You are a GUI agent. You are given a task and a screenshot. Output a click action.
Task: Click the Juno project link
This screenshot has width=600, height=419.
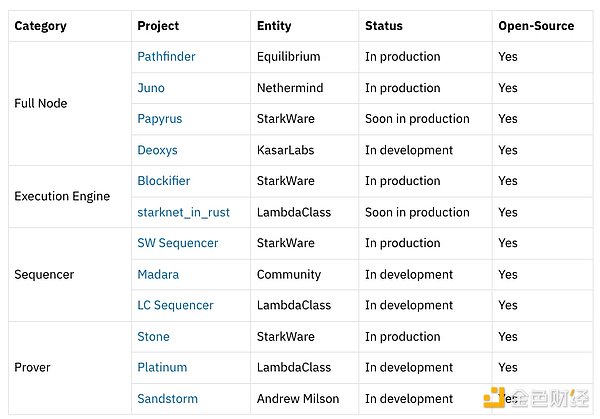point(151,88)
